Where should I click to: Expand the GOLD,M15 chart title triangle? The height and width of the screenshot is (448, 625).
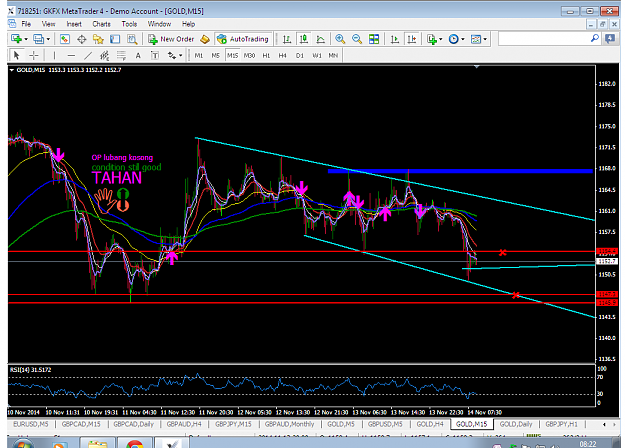tap(12, 70)
